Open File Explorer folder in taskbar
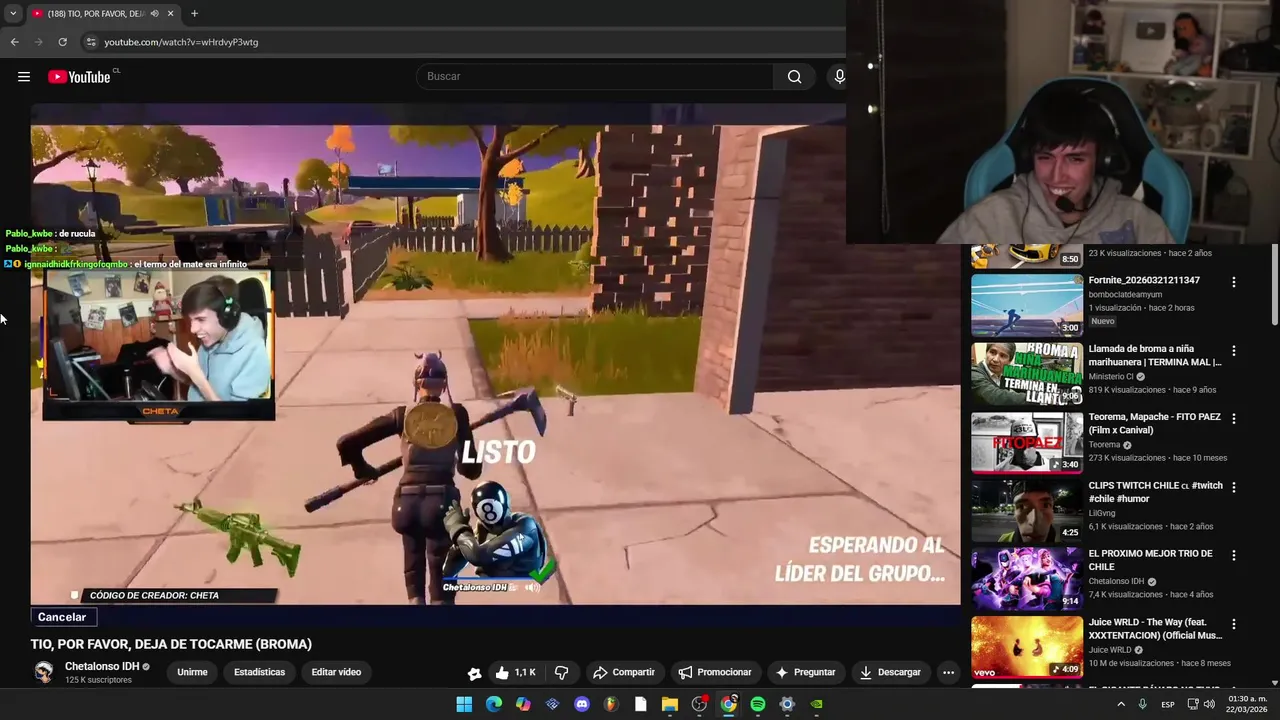This screenshot has height=720, width=1280. click(x=670, y=704)
